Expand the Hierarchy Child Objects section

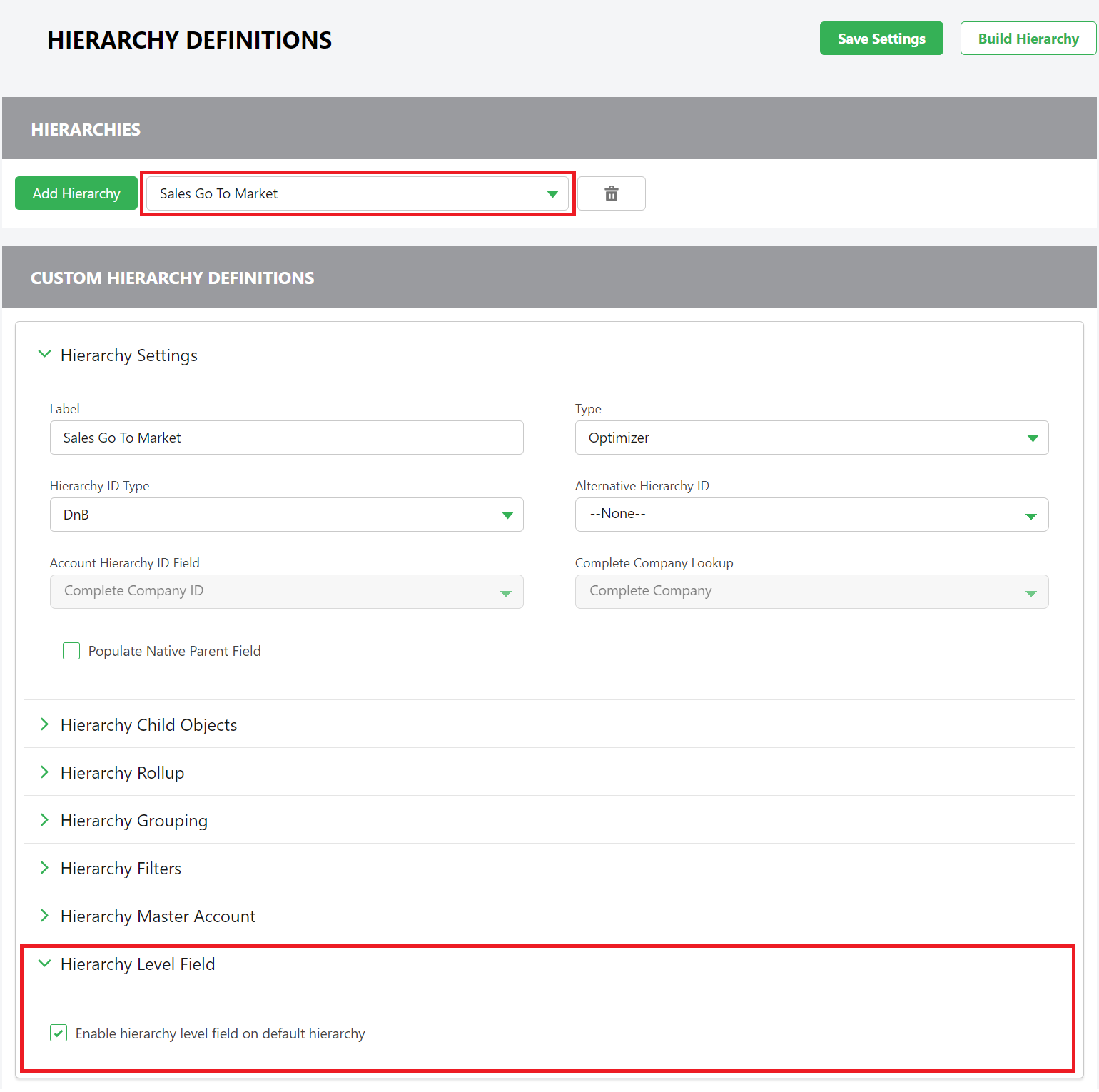point(44,724)
